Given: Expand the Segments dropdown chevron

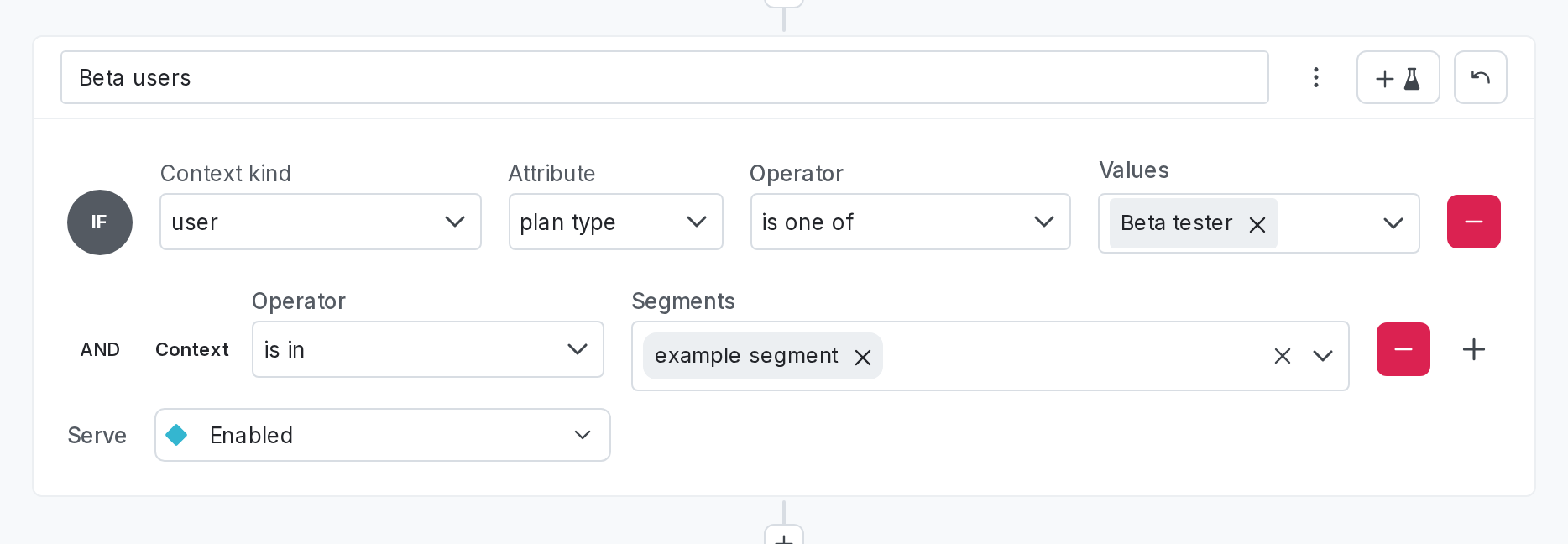Looking at the screenshot, I should tap(1323, 356).
